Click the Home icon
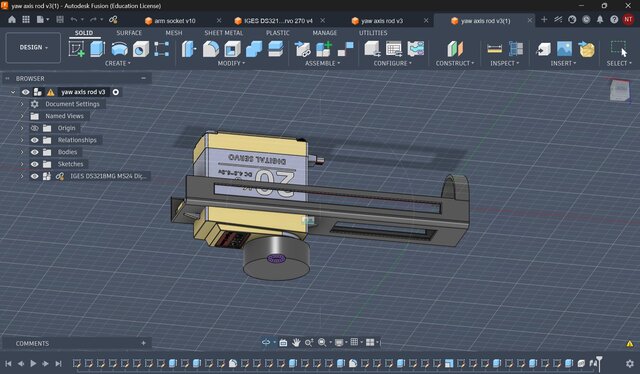640x374 pixels. pos(12,20)
